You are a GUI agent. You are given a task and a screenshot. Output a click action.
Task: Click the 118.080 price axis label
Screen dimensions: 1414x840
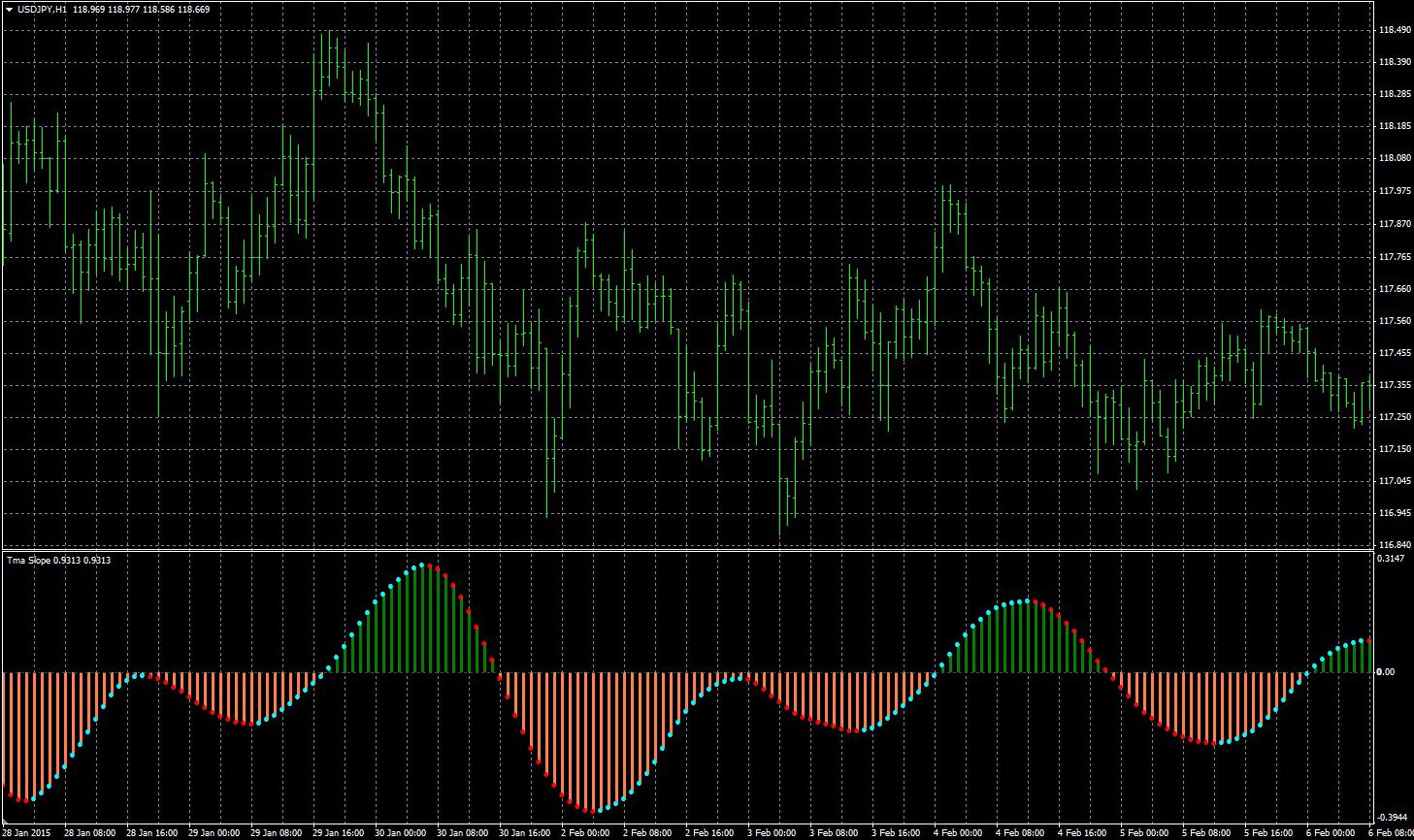[x=1394, y=158]
